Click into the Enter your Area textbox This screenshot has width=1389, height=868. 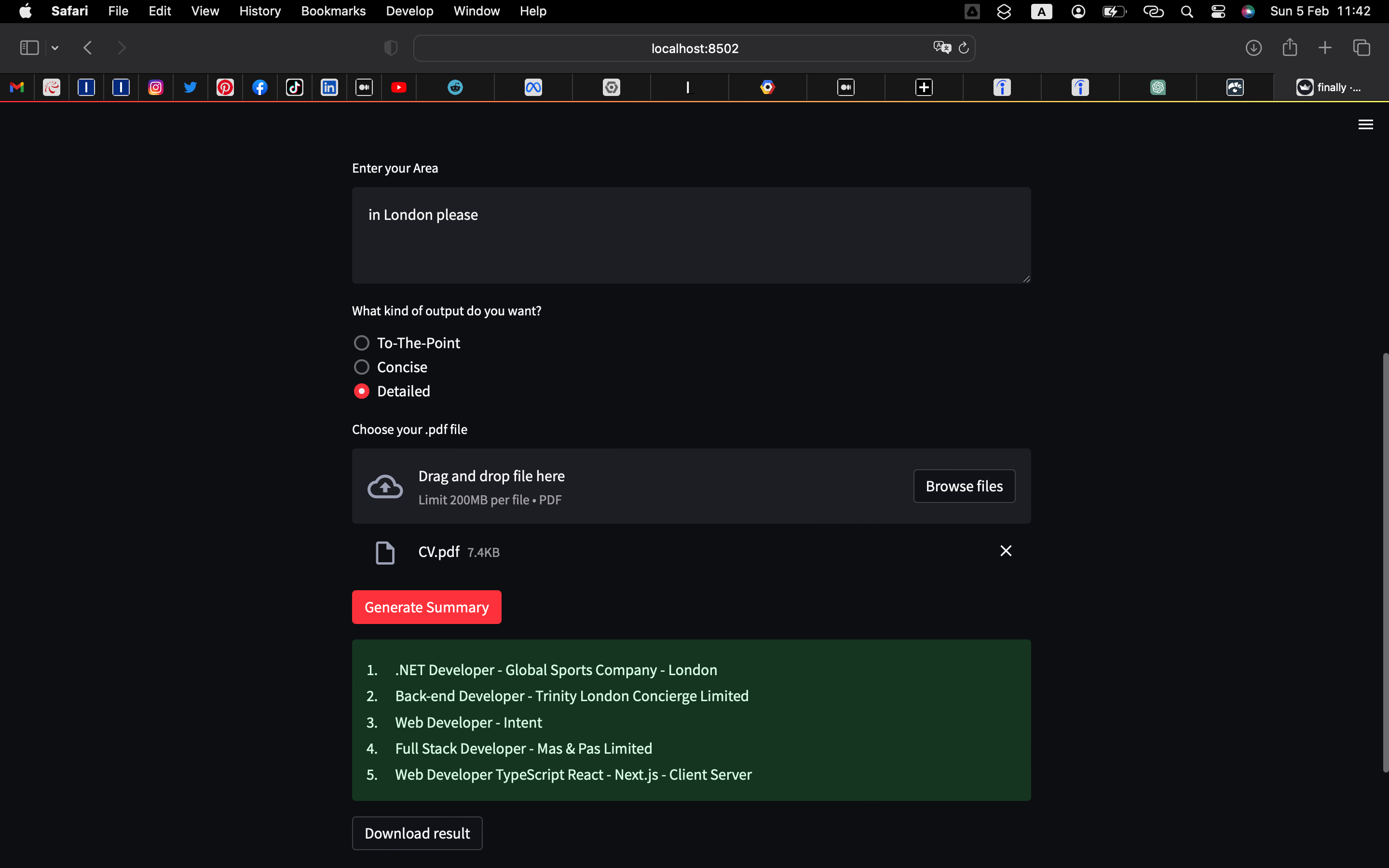[x=691, y=235]
